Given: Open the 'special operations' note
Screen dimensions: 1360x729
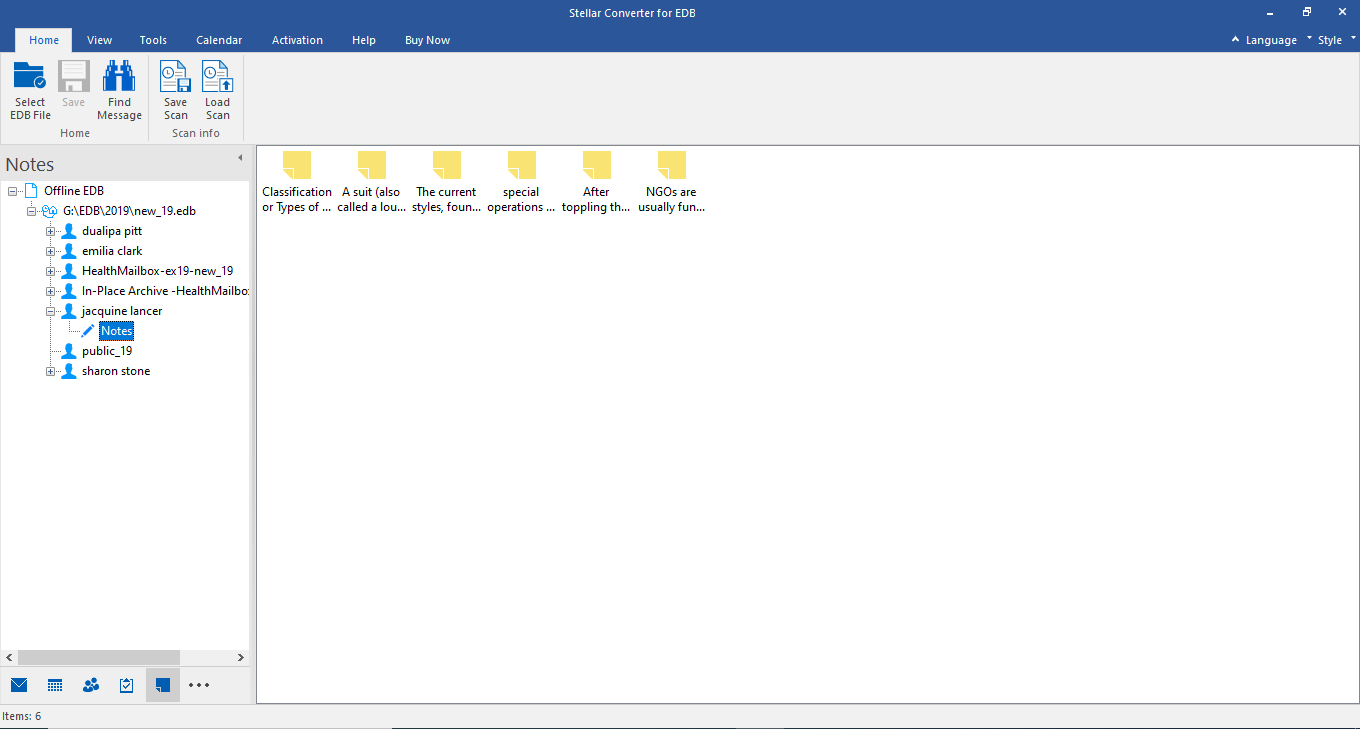Looking at the screenshot, I should click(x=521, y=182).
